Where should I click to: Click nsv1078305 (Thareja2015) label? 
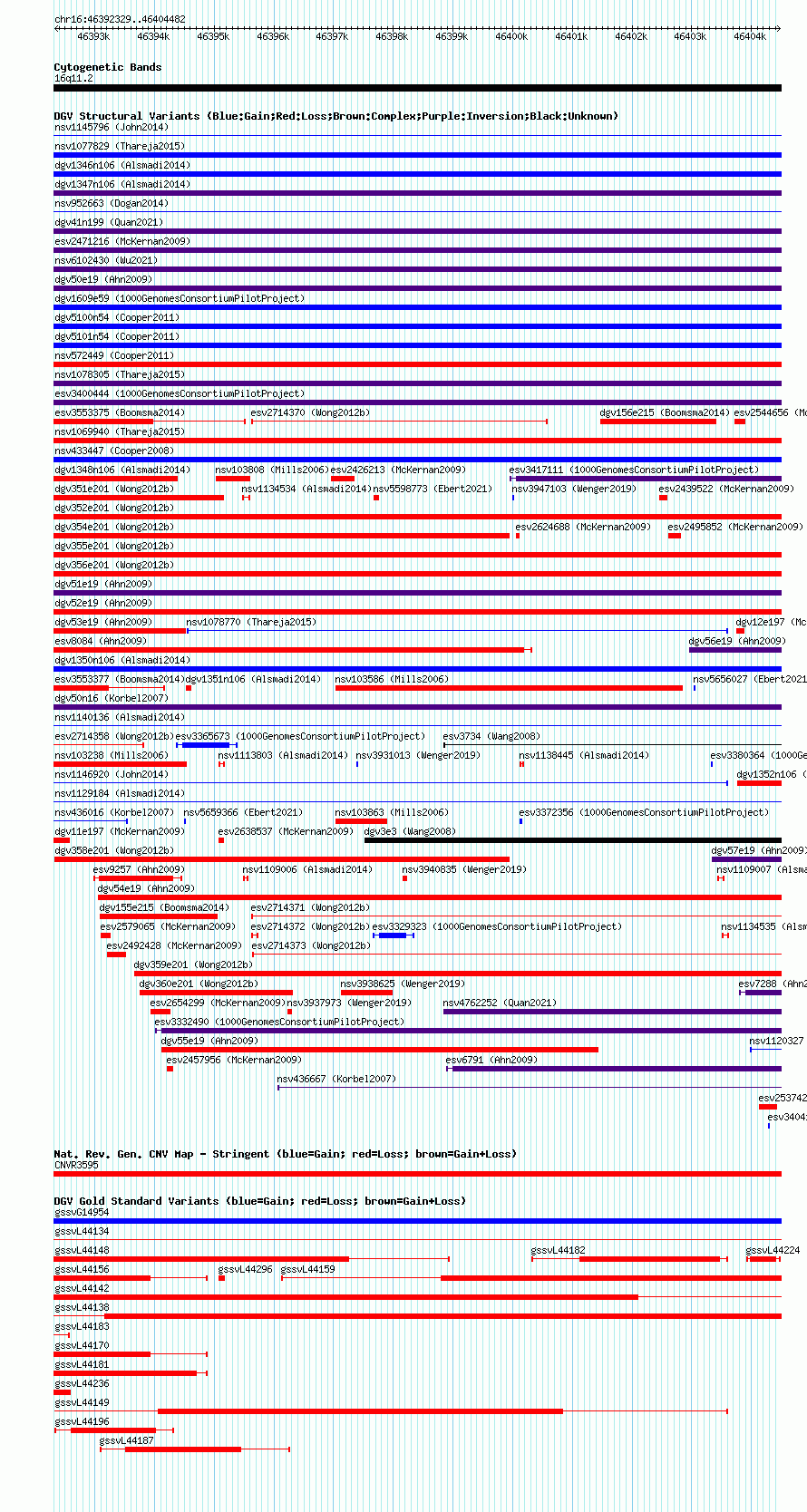[x=119, y=374]
